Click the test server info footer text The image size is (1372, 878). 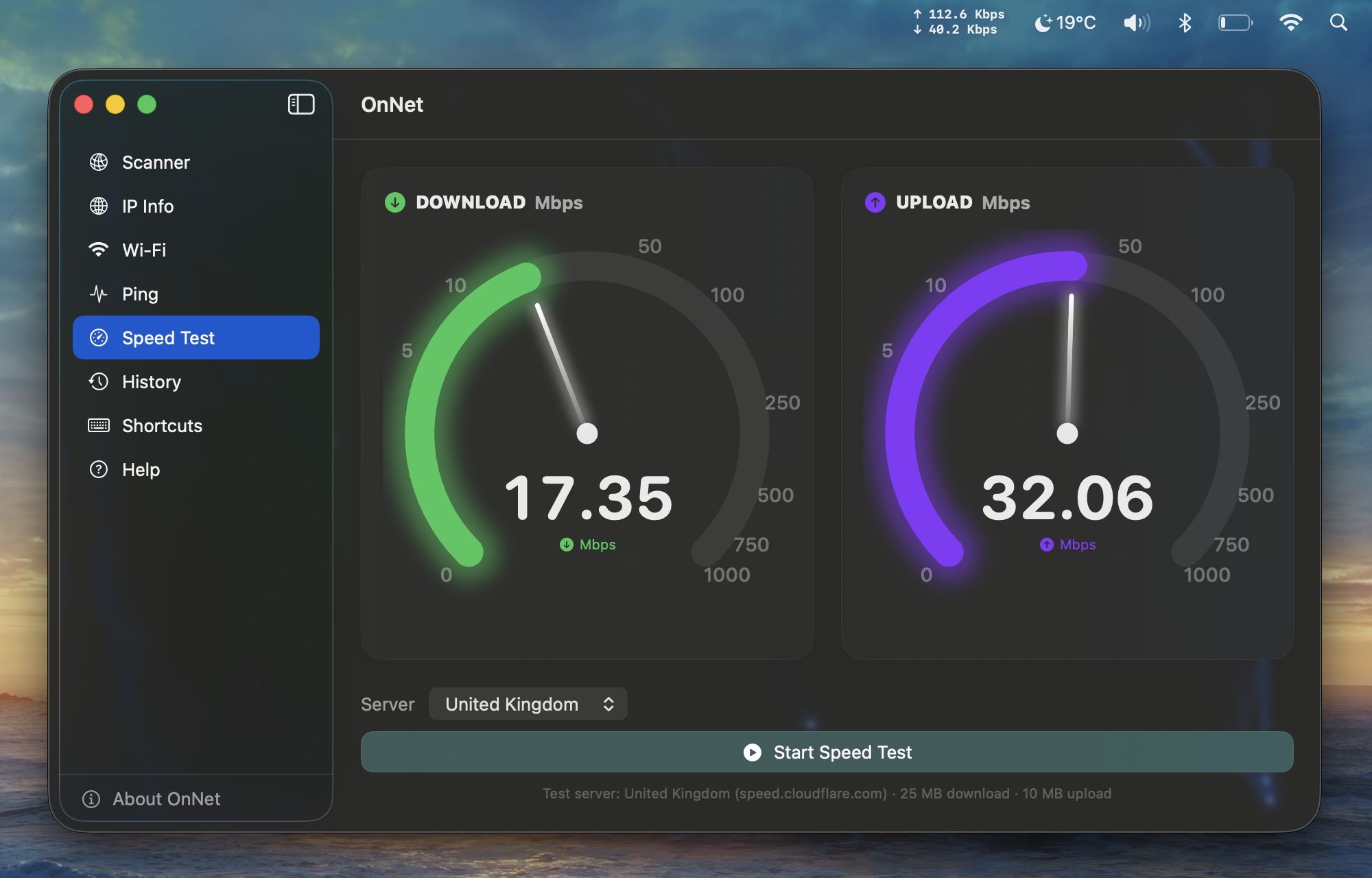coord(827,794)
